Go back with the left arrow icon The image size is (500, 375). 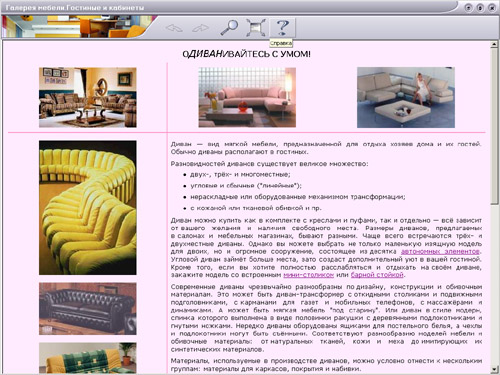coord(174,28)
